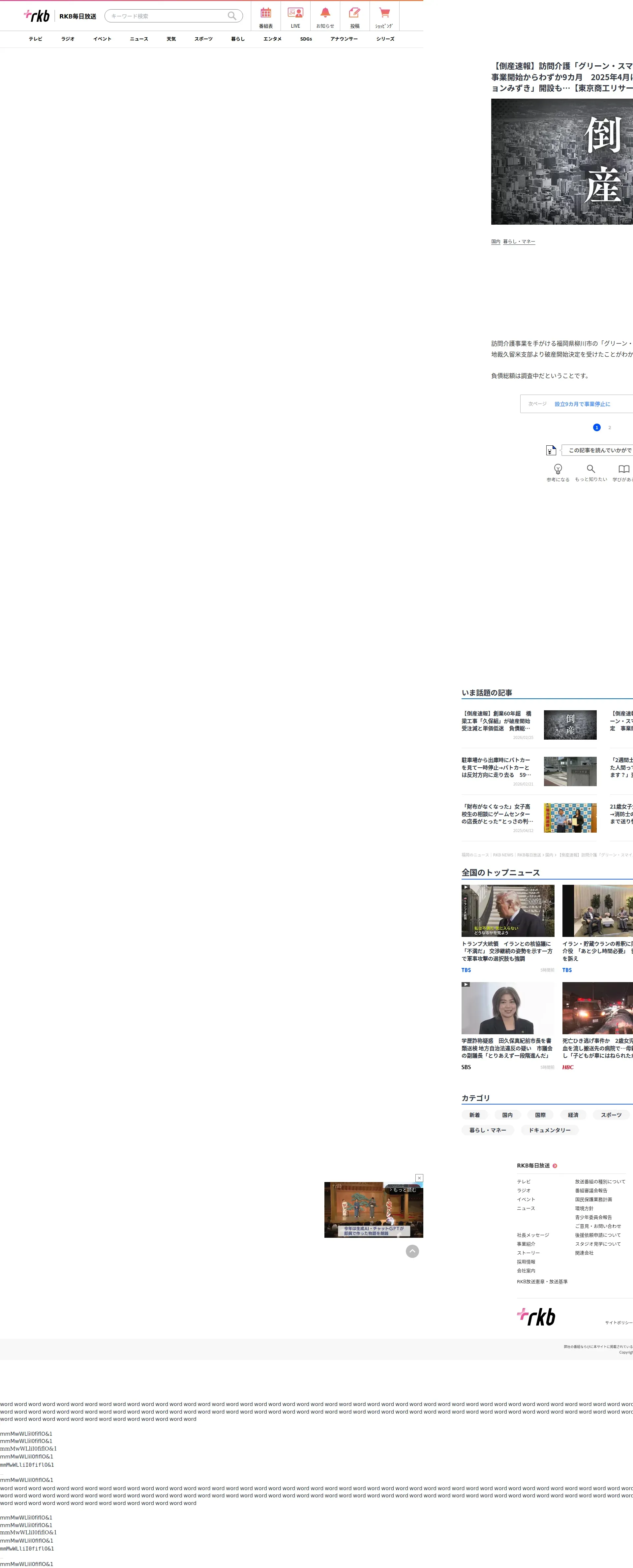Select the 経済 category pill
The image size is (633, 1568).
573,1115
